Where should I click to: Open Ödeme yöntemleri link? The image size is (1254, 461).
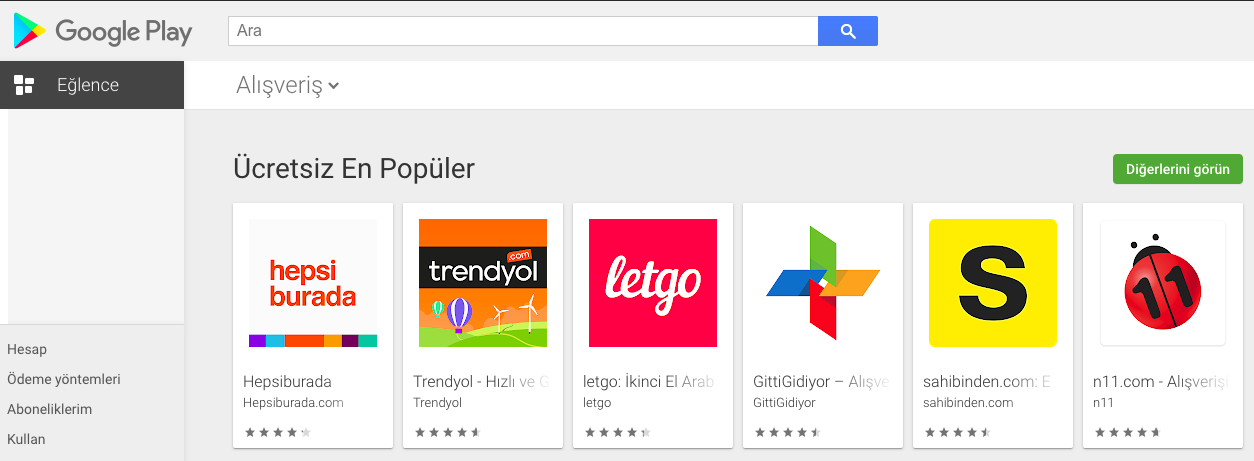tap(64, 379)
